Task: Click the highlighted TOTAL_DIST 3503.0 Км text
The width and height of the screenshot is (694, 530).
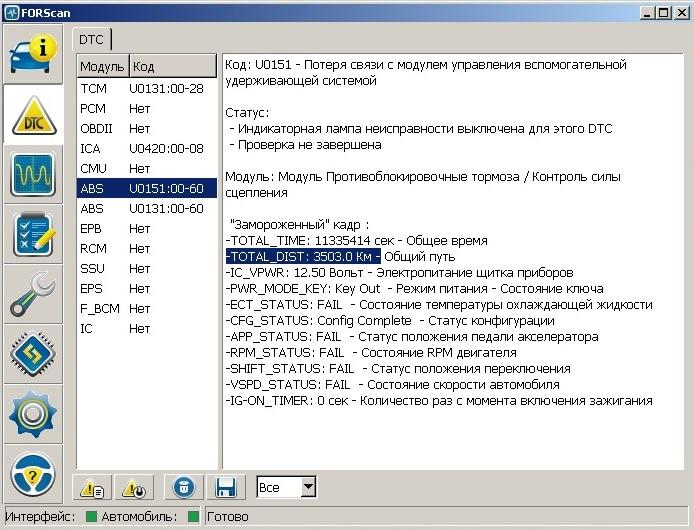Action: 303,256
